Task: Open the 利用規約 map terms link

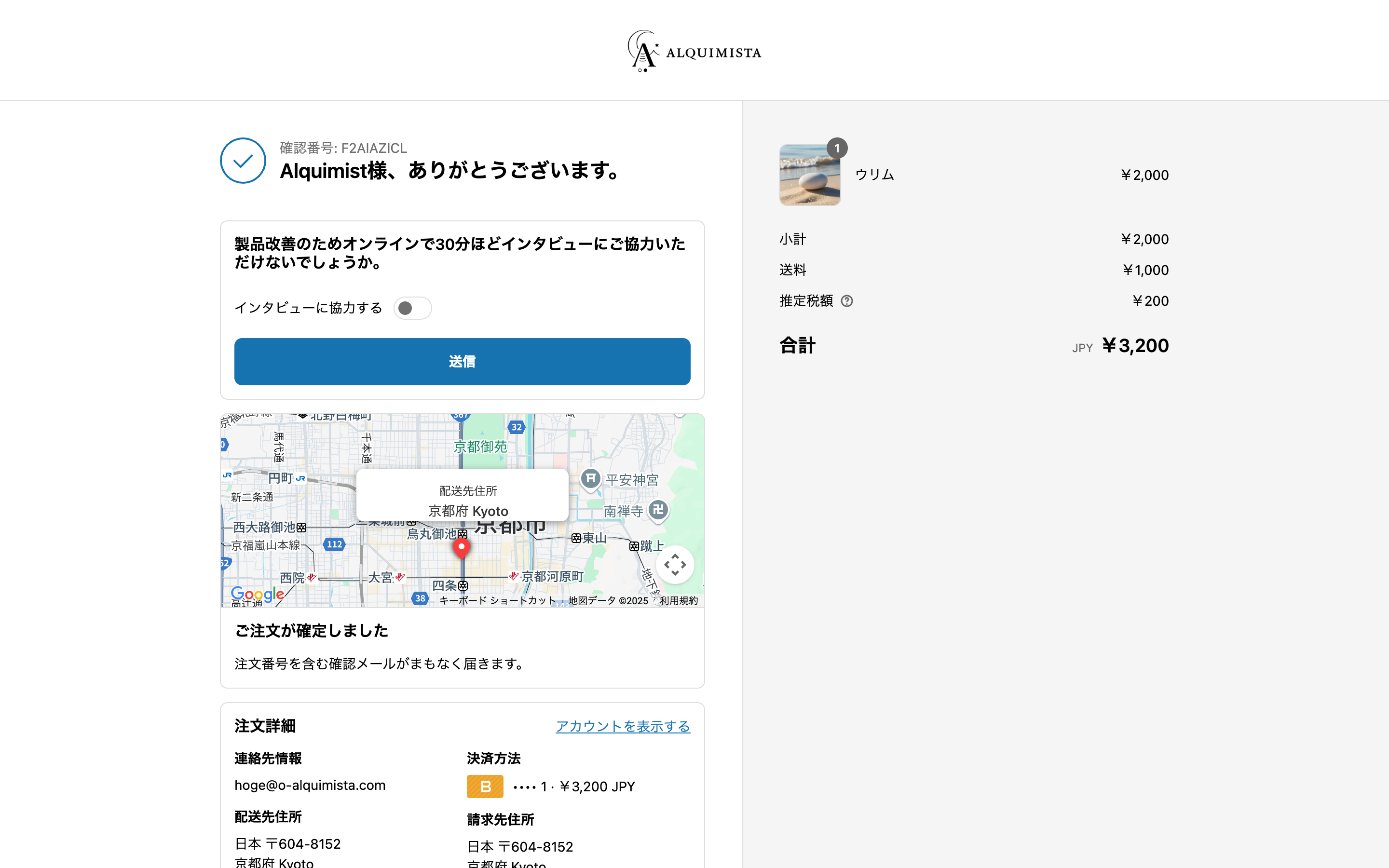Action: [679, 600]
